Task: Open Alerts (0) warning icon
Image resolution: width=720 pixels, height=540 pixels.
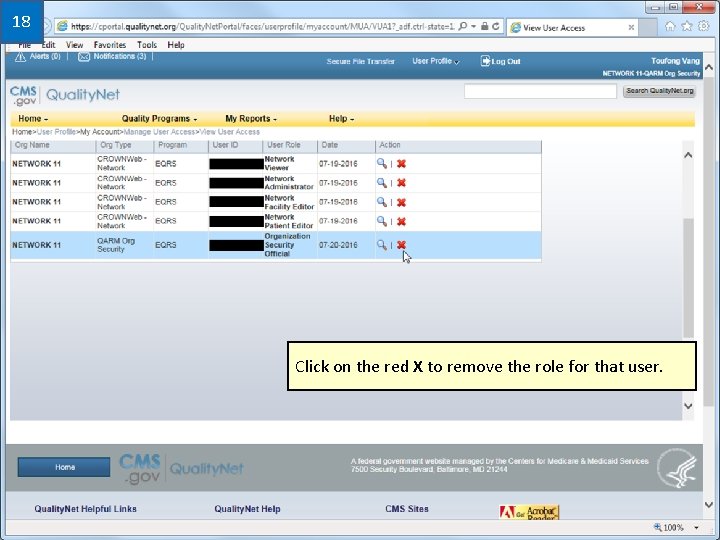Action: [20, 57]
